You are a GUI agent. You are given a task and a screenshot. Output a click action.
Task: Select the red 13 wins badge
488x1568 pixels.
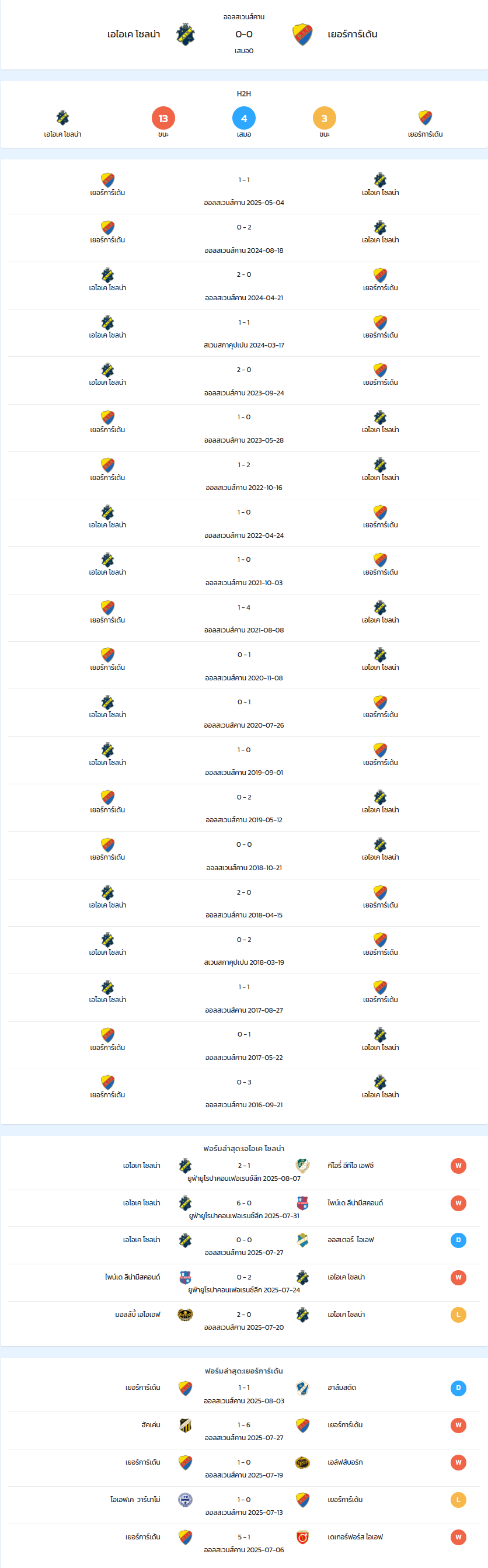click(x=163, y=118)
